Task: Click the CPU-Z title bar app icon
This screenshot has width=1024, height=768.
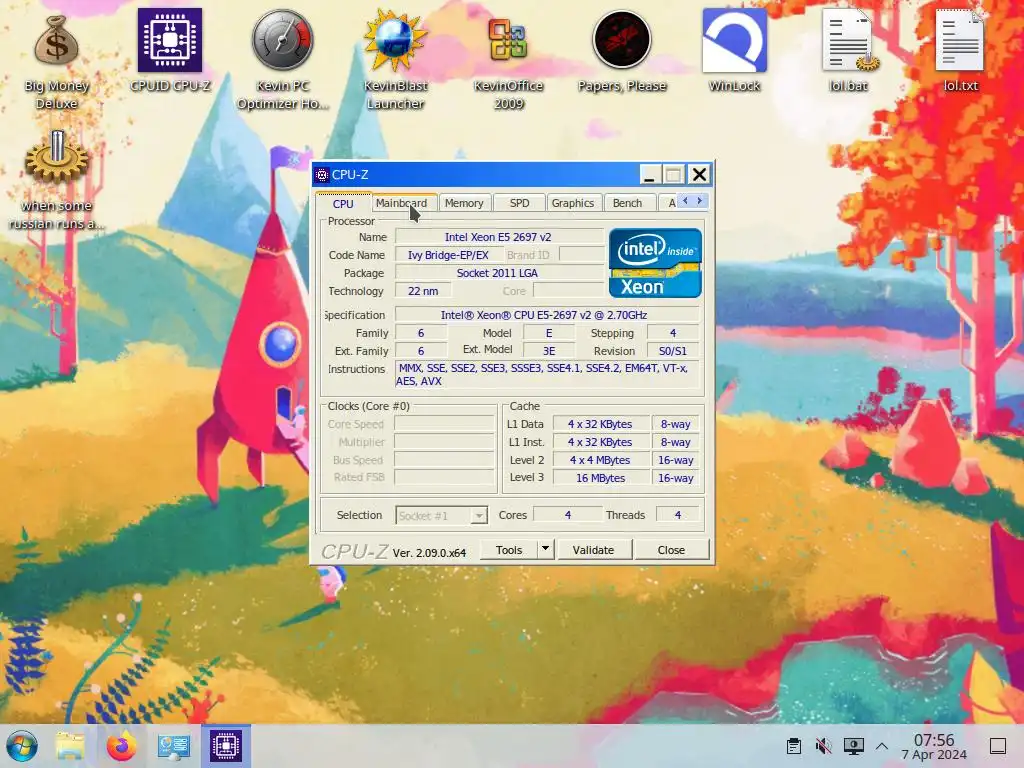Action: [322, 175]
